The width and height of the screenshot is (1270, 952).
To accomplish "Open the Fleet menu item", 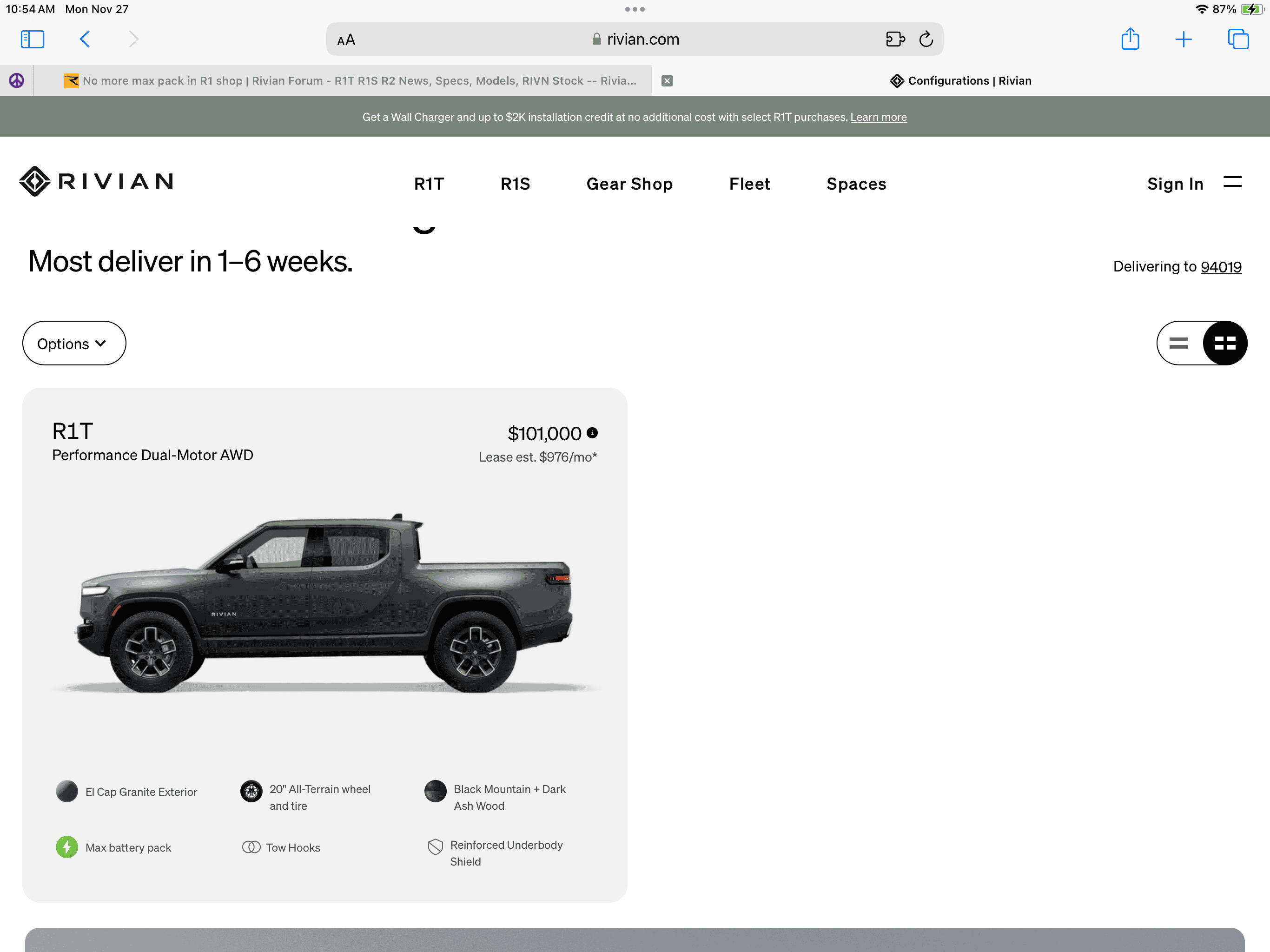I will tap(749, 184).
